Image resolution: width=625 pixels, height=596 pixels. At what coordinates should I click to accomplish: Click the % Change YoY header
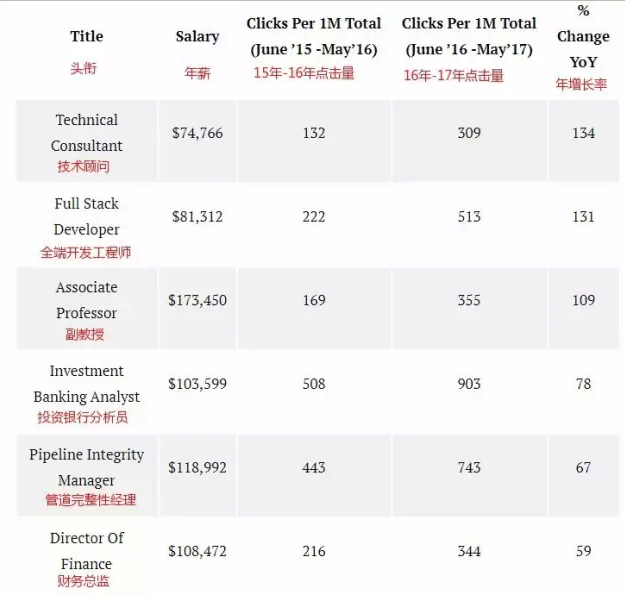[583, 37]
